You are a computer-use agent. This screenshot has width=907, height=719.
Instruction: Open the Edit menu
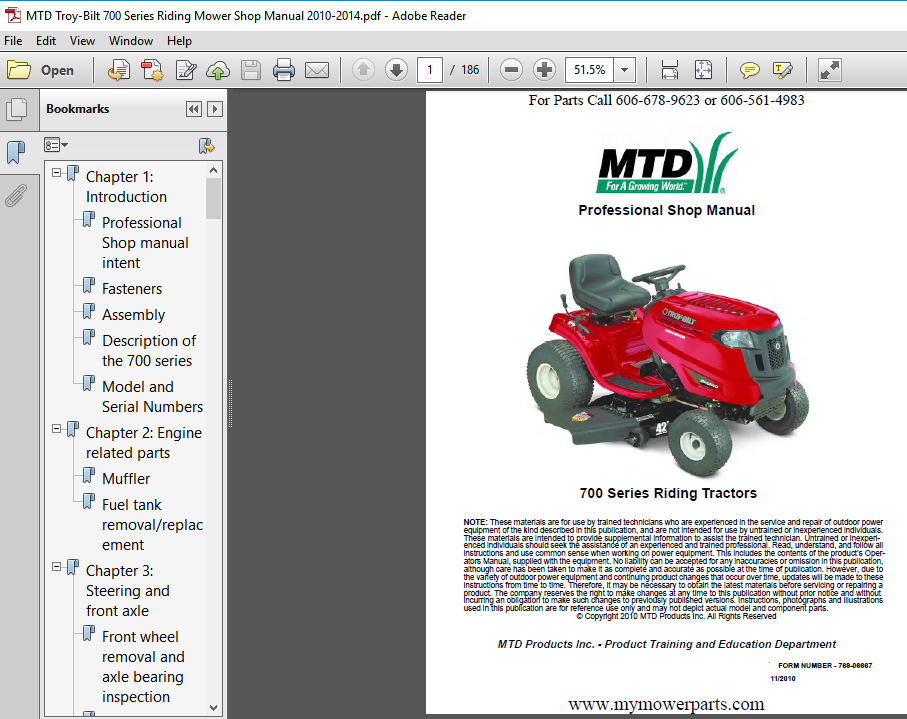click(x=46, y=41)
